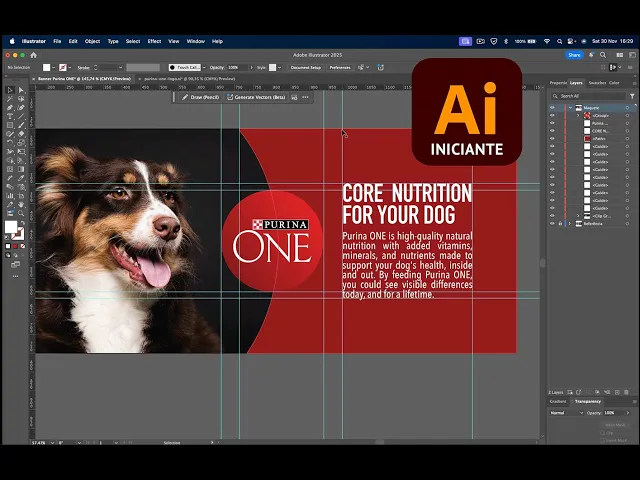Switch to the Properties panel tab
Screen dimensions: 640x480
[x=558, y=83]
